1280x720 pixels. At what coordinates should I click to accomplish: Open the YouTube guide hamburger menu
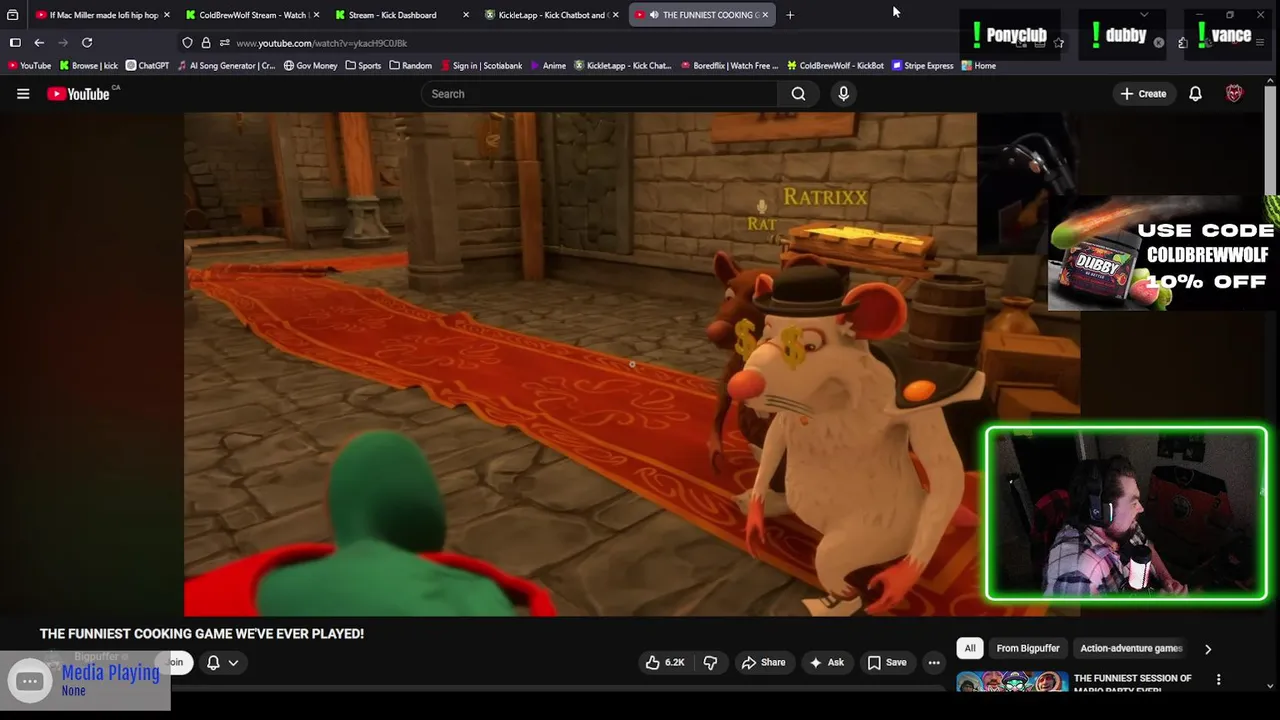point(23,94)
